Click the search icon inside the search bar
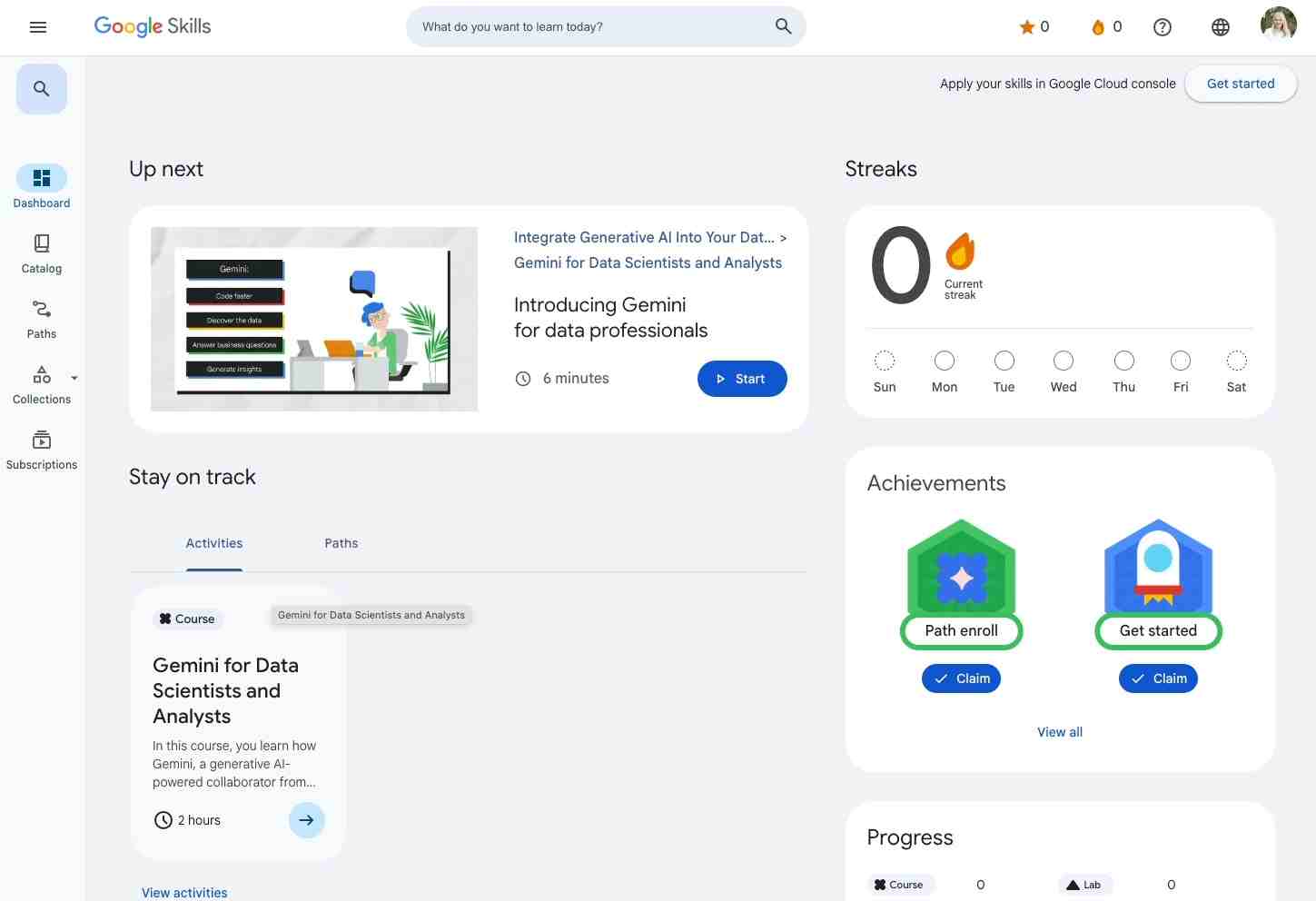This screenshot has width=1316, height=901. pyautogui.click(x=782, y=26)
